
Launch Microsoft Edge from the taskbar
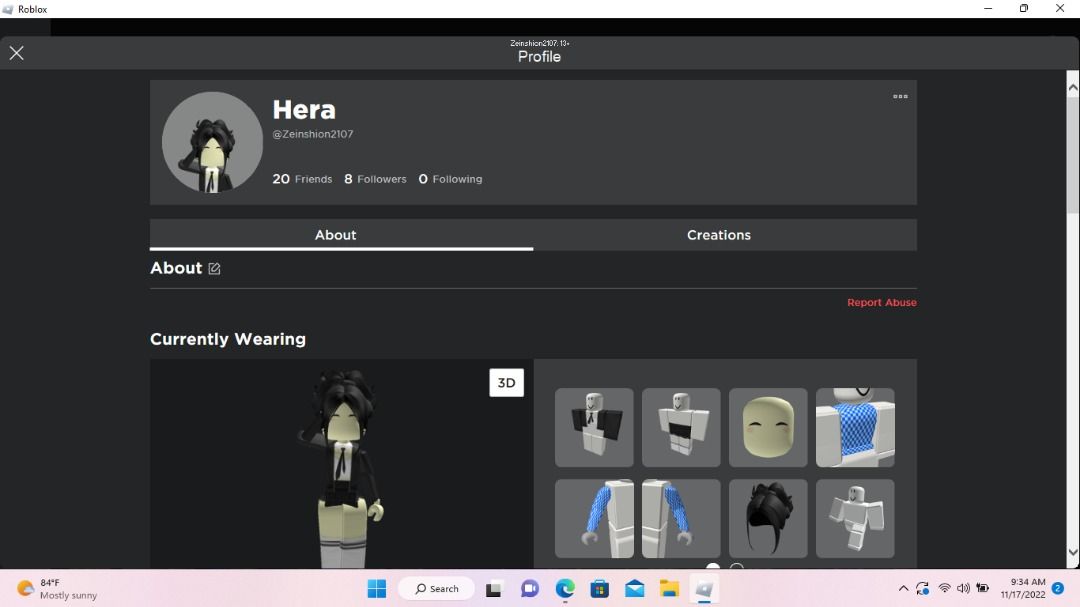pyautogui.click(x=564, y=588)
